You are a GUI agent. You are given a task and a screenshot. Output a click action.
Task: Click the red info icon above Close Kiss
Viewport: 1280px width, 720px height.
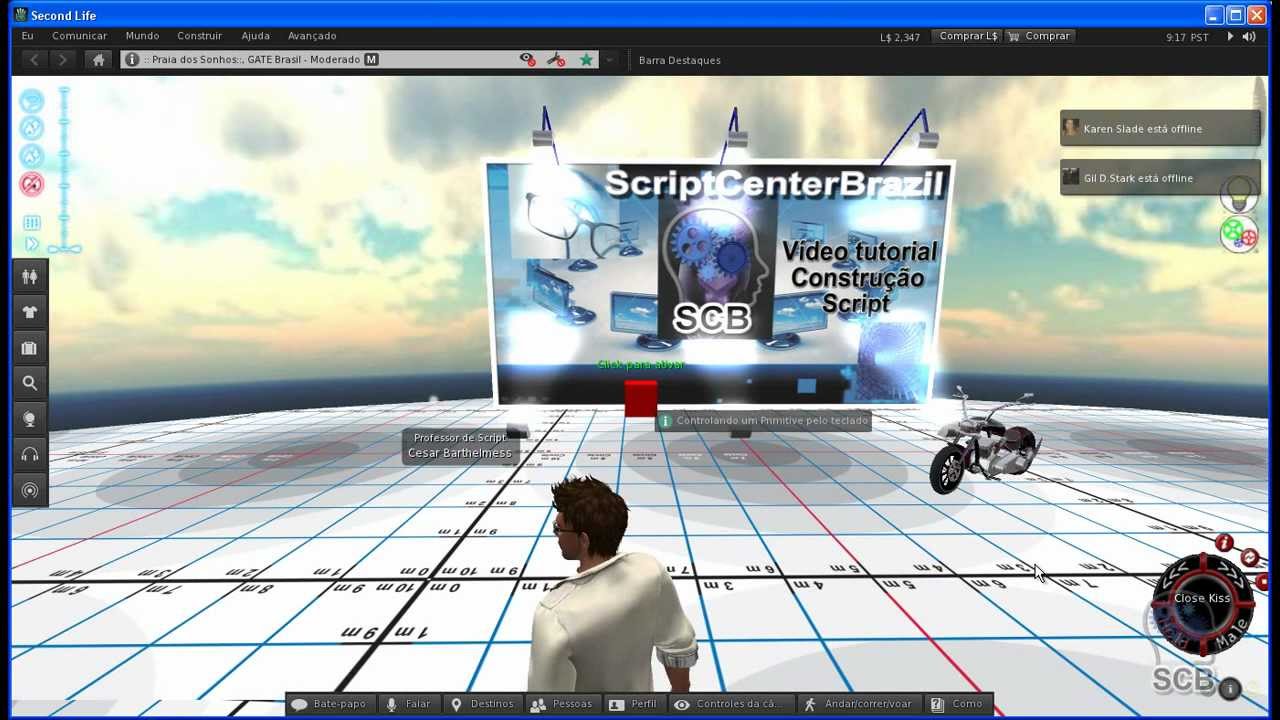[x=1224, y=543]
